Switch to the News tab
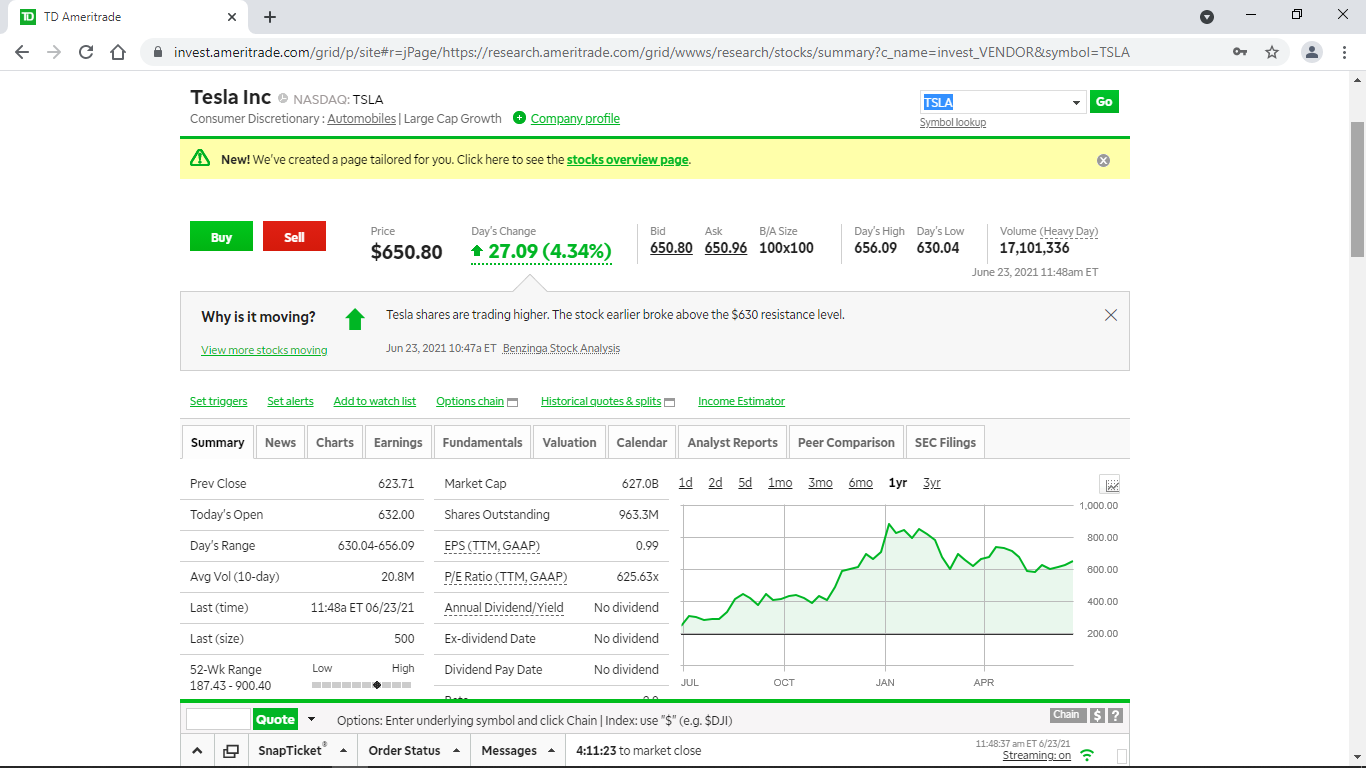Screen dimensions: 1366x768 (x=280, y=442)
